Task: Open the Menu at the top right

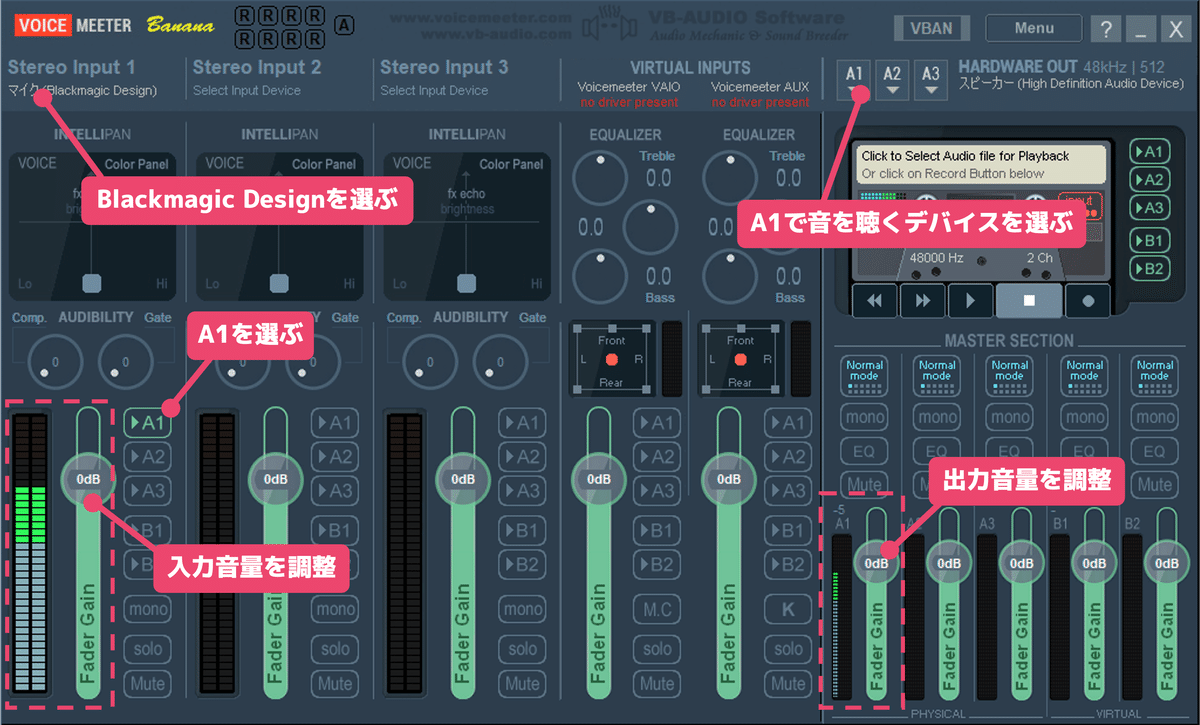Action: pos(1033,27)
